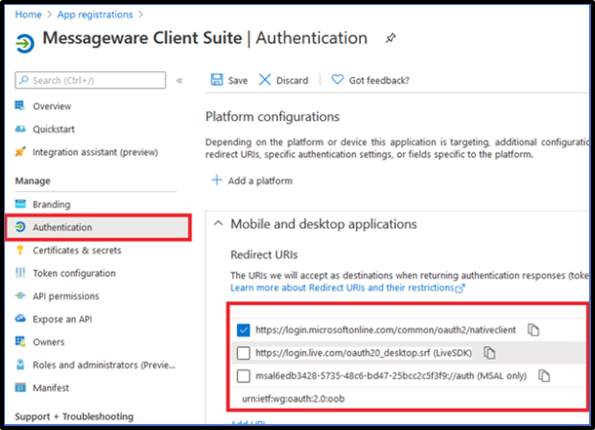595x430 pixels.
Task: Copy the MSAL only redirect URI
Action: tap(544, 376)
